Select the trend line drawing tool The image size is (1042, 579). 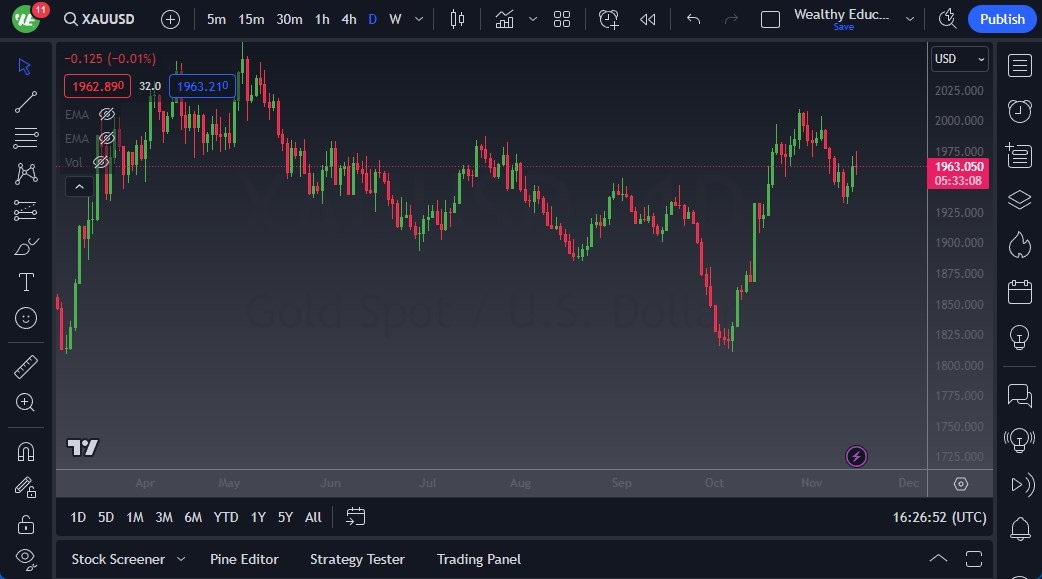(26, 101)
